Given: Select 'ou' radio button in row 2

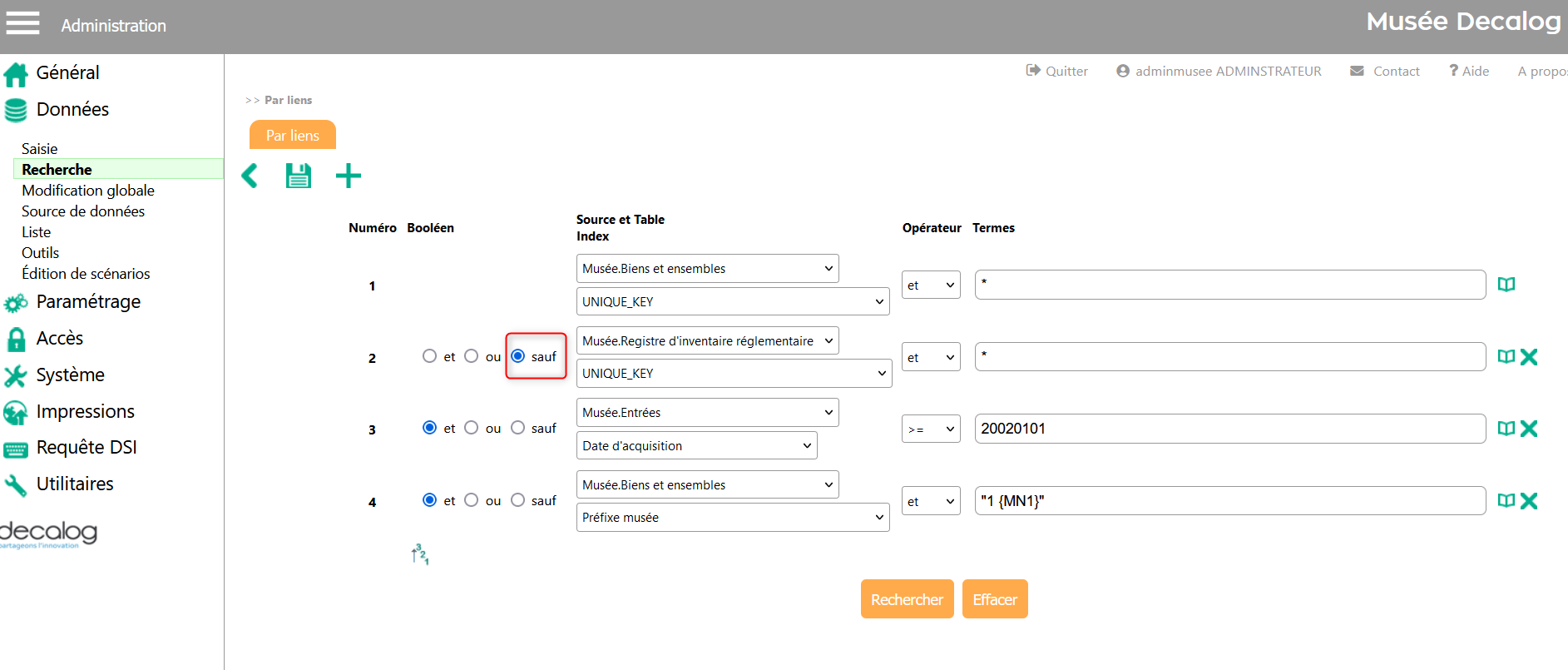Looking at the screenshot, I should point(472,356).
